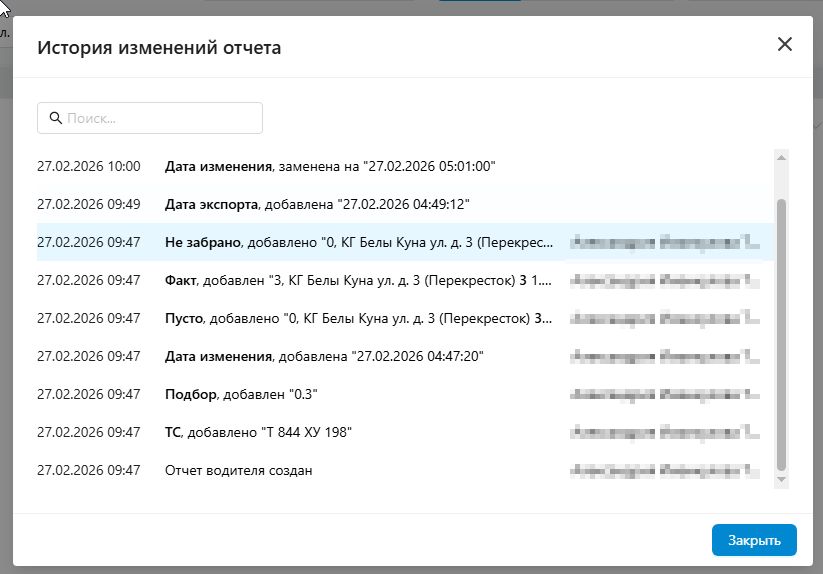
Task: Select the 10:00 Дата изменения entry
Action: [x=330, y=166]
